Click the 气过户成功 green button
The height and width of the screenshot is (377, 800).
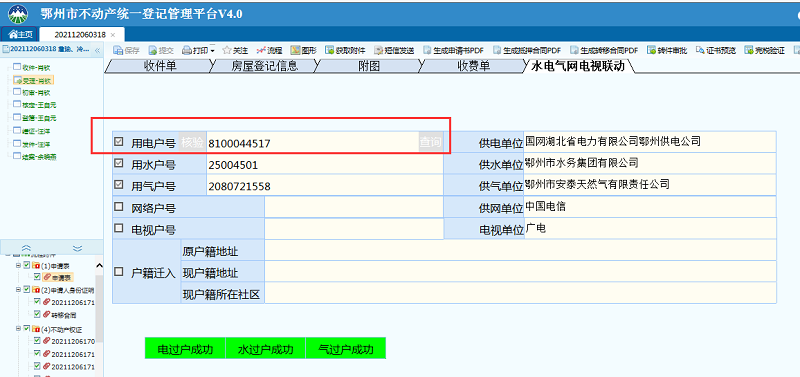[345, 349]
